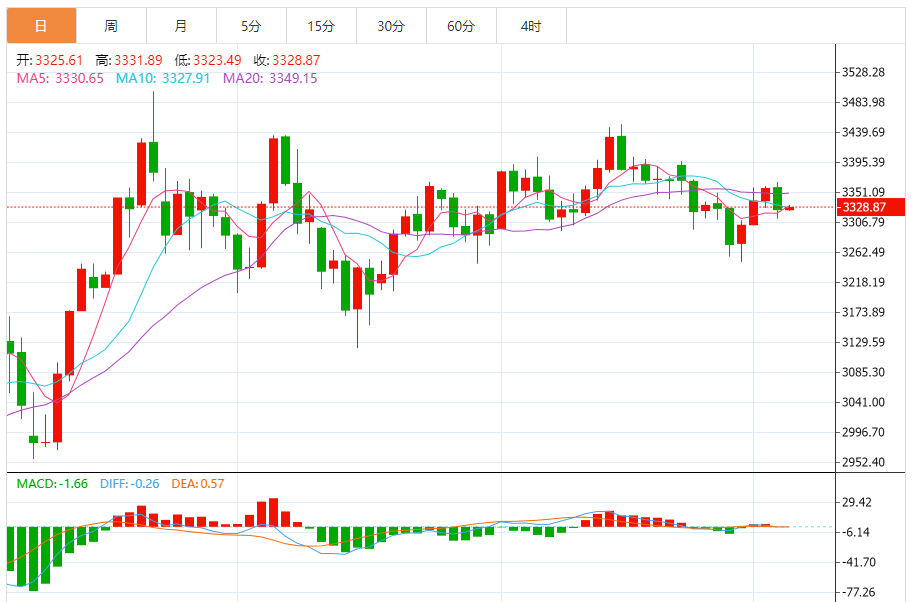913x602 pixels.
Task: Open the 4时 timeframe tab
Action: click(530, 26)
